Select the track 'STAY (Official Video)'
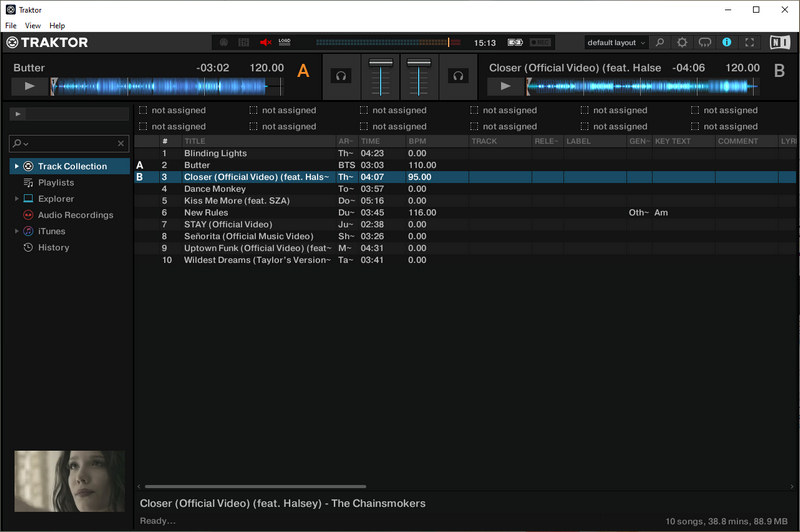 (x=464, y=224)
